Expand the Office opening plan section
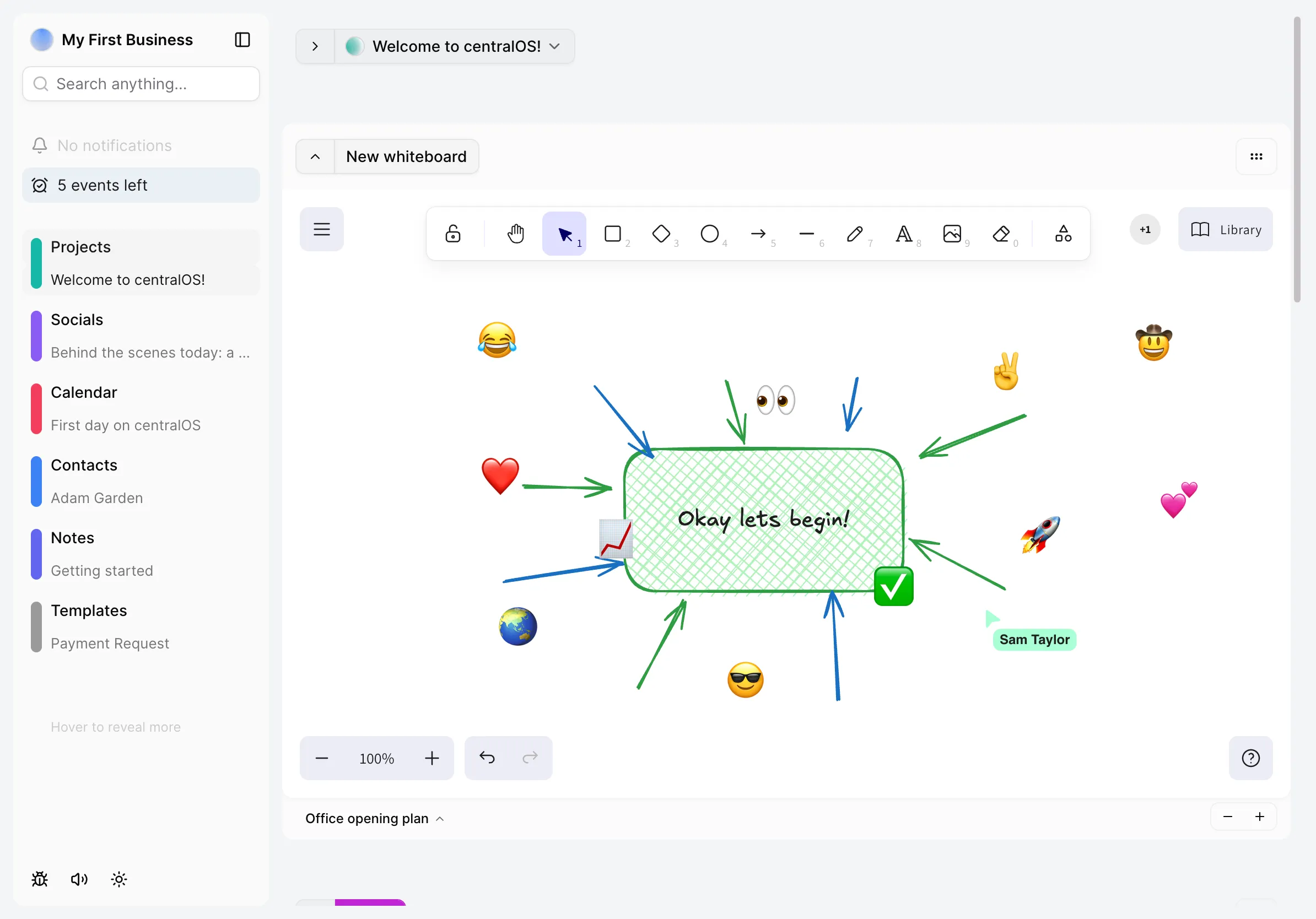 click(375, 818)
